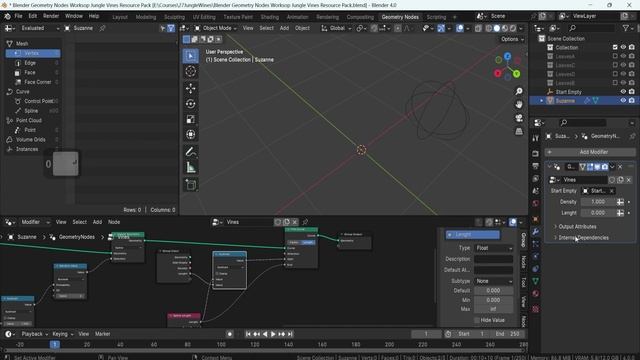Open the Keying popover in timeline
This screenshot has width=640, height=360.
click(x=62, y=334)
